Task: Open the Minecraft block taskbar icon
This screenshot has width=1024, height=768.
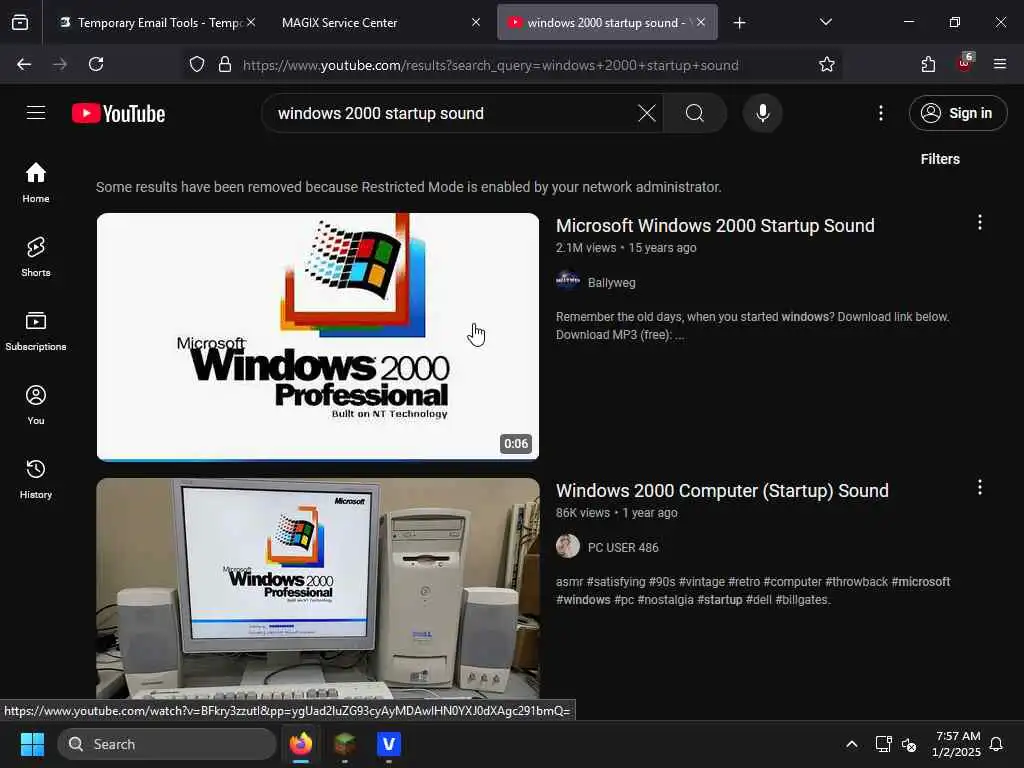Action: pyautogui.click(x=345, y=744)
